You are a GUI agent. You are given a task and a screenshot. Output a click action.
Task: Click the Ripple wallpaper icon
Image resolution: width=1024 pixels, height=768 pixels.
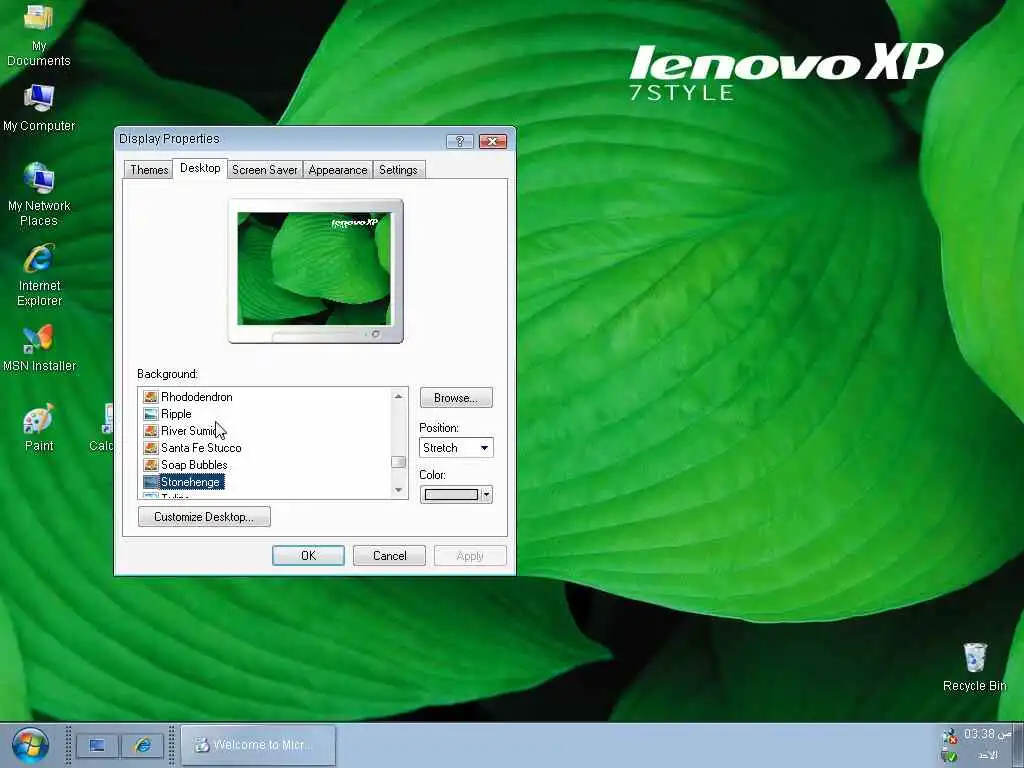click(x=151, y=414)
